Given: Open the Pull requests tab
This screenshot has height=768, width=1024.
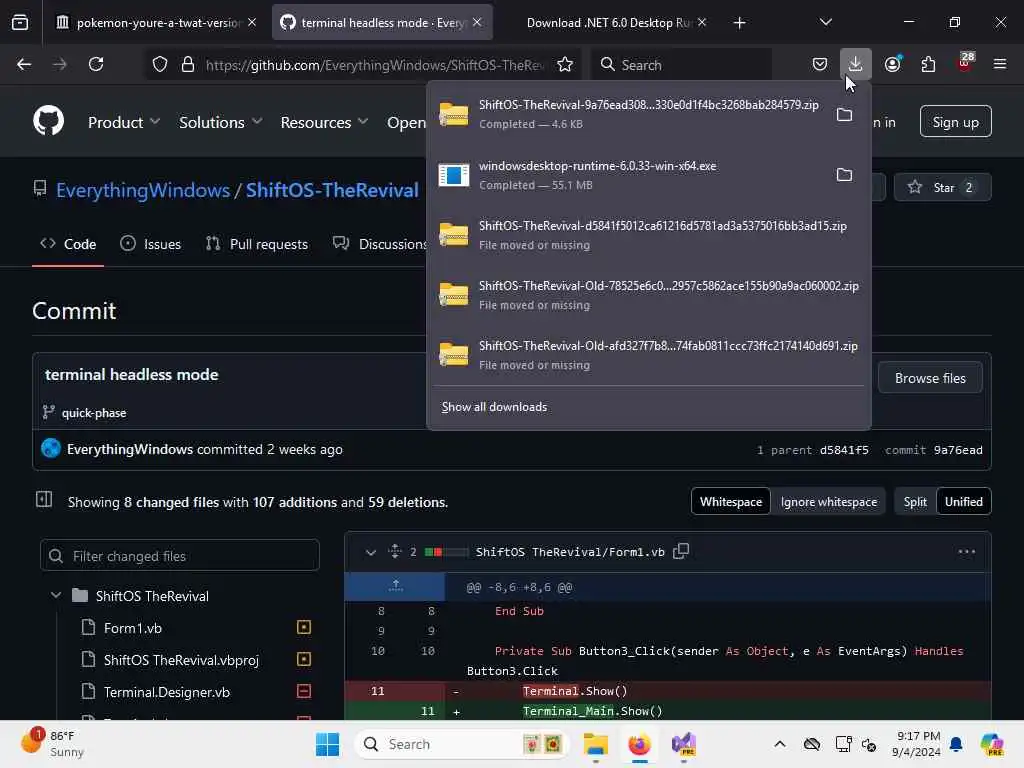Looking at the screenshot, I should point(257,244).
